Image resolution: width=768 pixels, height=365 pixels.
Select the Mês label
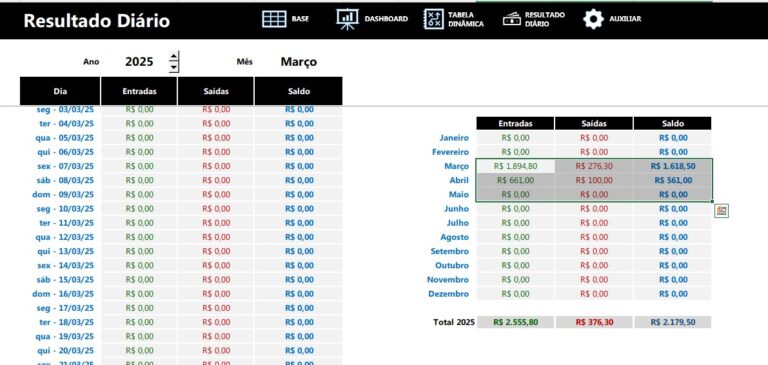pyautogui.click(x=244, y=62)
